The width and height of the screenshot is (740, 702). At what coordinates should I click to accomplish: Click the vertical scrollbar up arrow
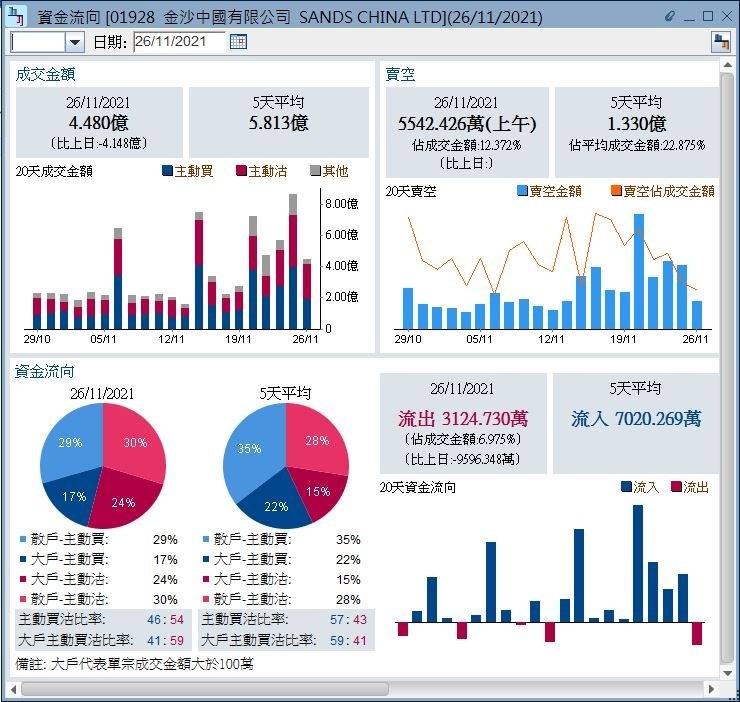728,66
